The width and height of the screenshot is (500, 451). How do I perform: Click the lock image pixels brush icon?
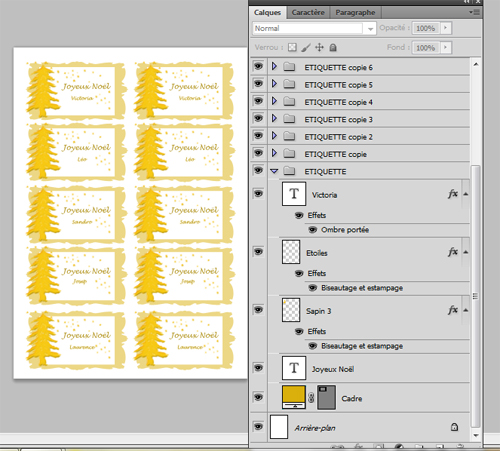coord(306,47)
